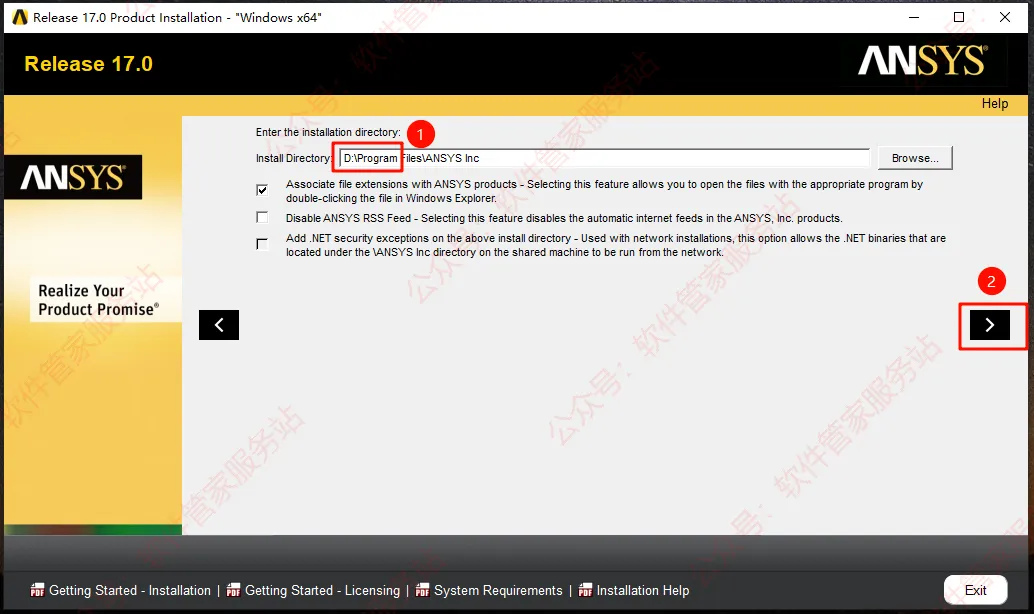
Task: Click PDF icon beside System Requirements
Action: 423,590
